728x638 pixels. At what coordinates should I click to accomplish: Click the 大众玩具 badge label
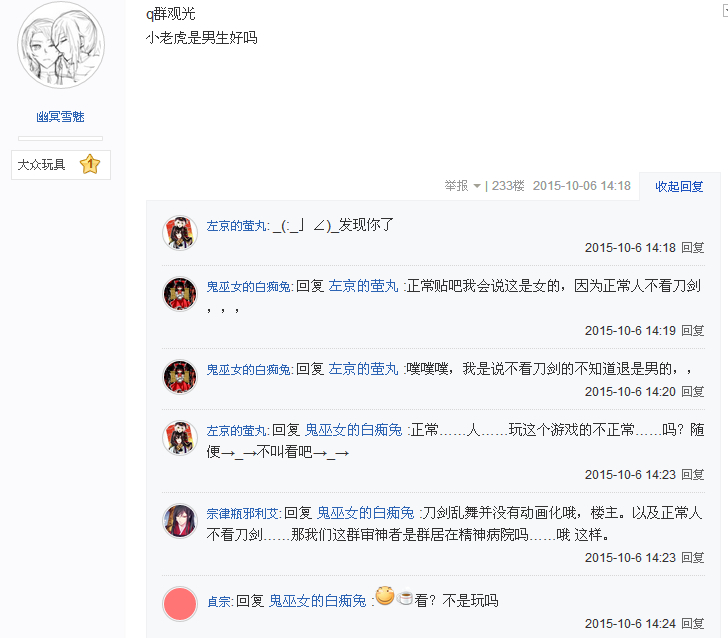coord(42,164)
